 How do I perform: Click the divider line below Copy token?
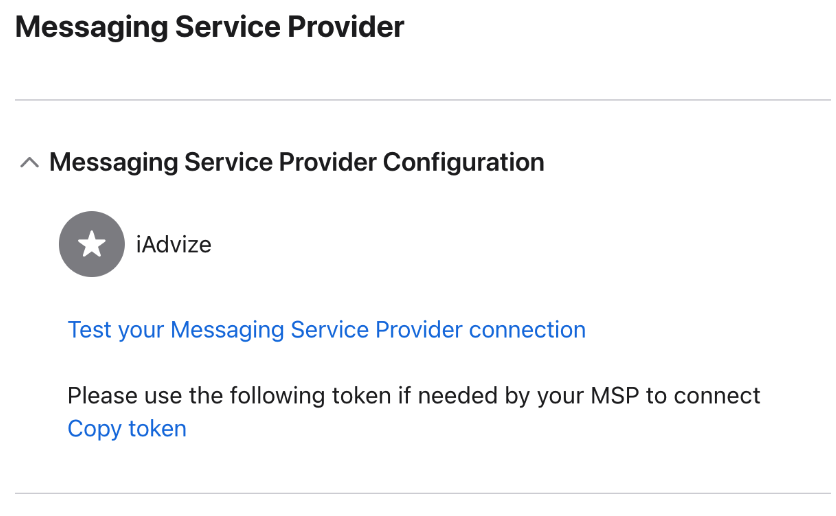tap(422, 493)
